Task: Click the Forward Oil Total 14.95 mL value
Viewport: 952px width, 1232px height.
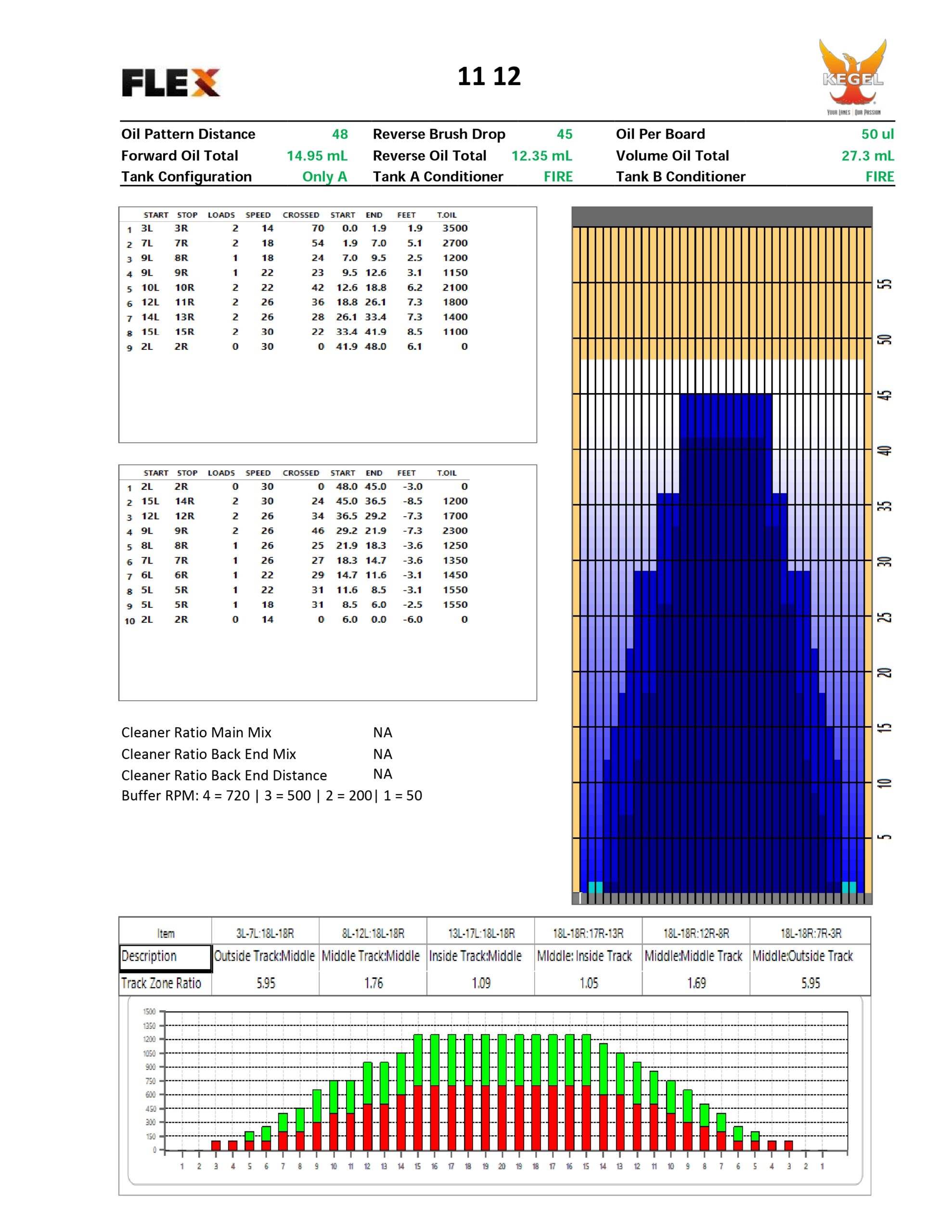Action: coord(317,156)
